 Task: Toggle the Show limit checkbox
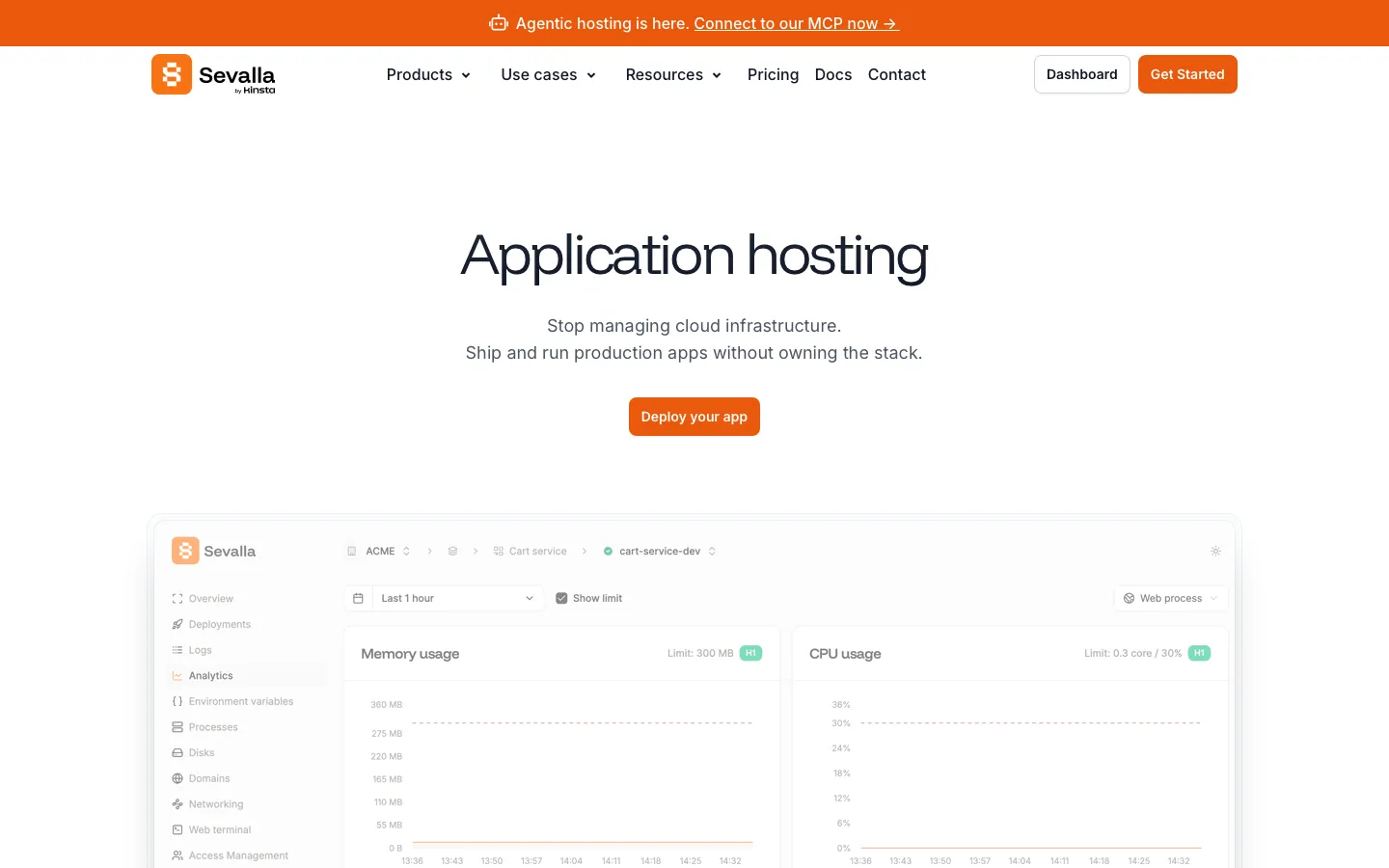click(561, 598)
